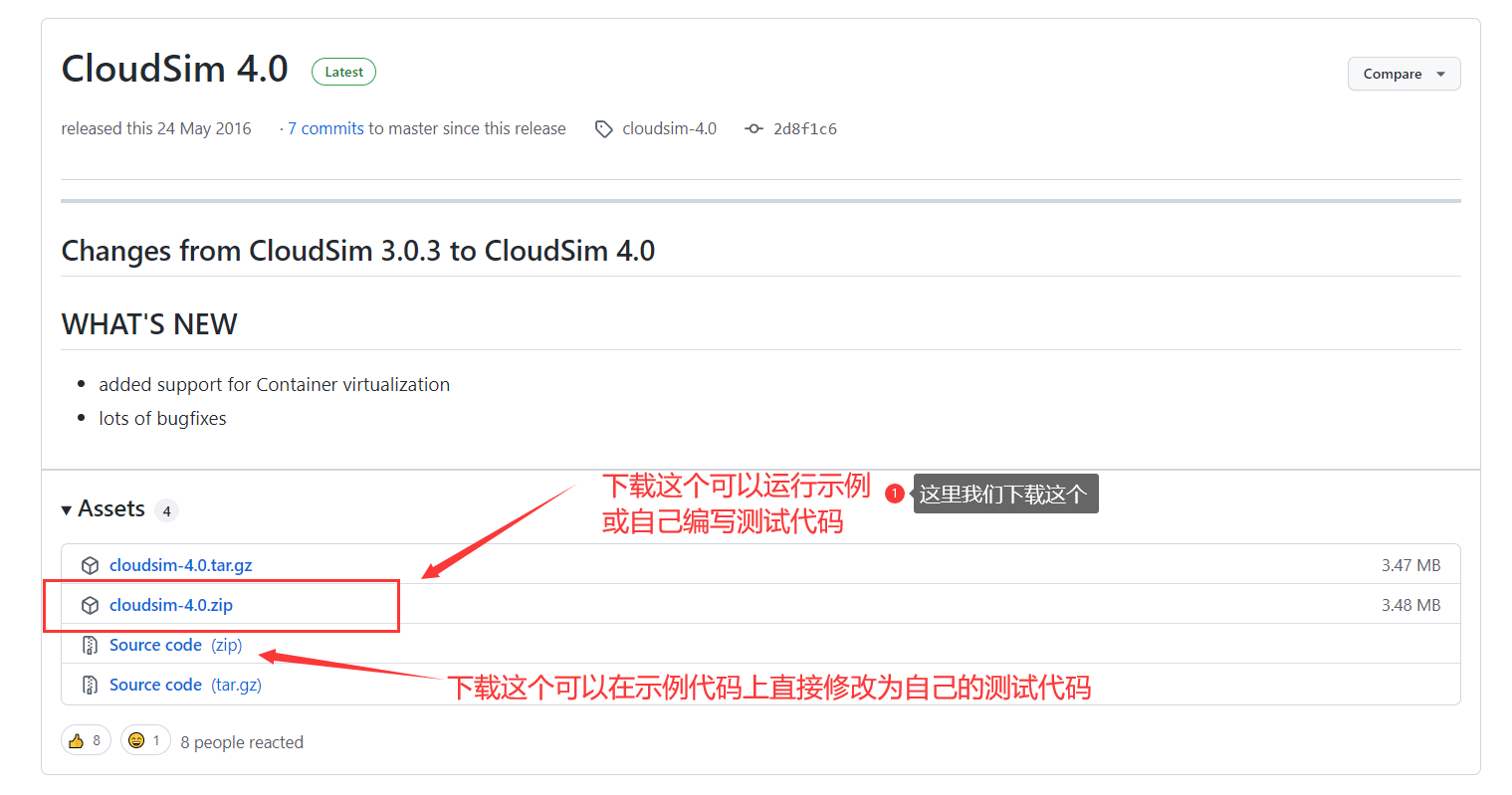This screenshot has height=795, width=1512.
Task: Toggle the smile reaction
Action: click(145, 739)
